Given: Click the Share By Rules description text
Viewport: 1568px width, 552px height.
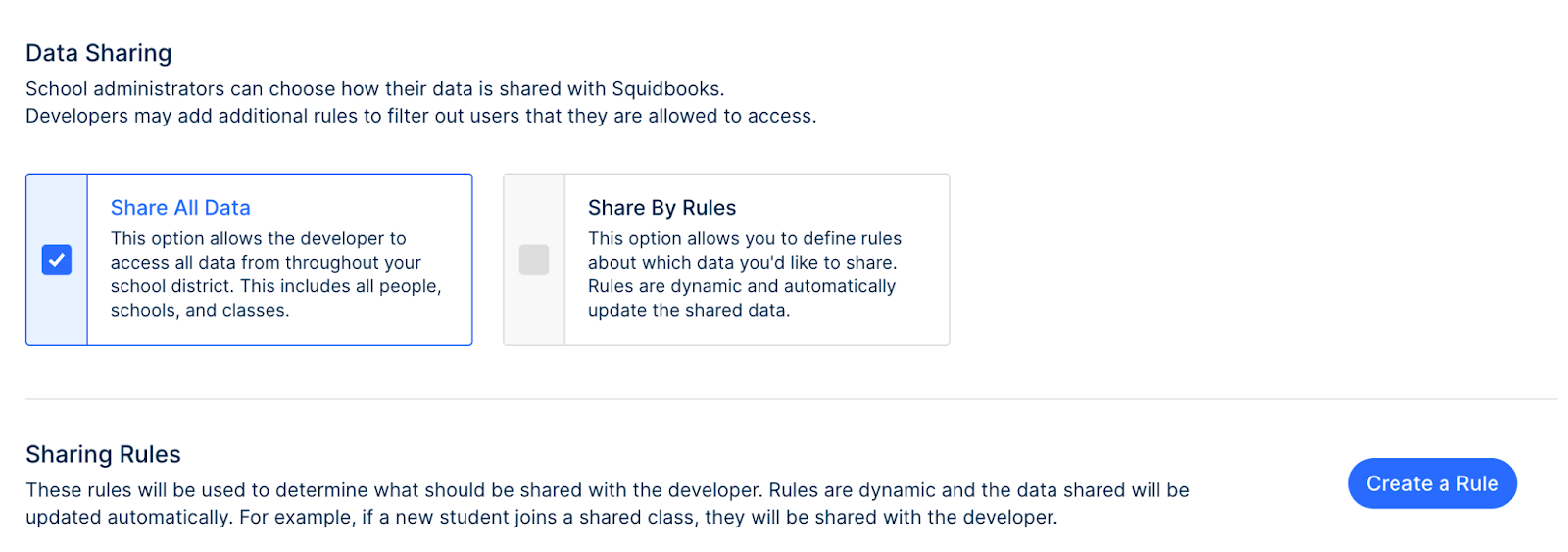Looking at the screenshot, I should pos(745,275).
